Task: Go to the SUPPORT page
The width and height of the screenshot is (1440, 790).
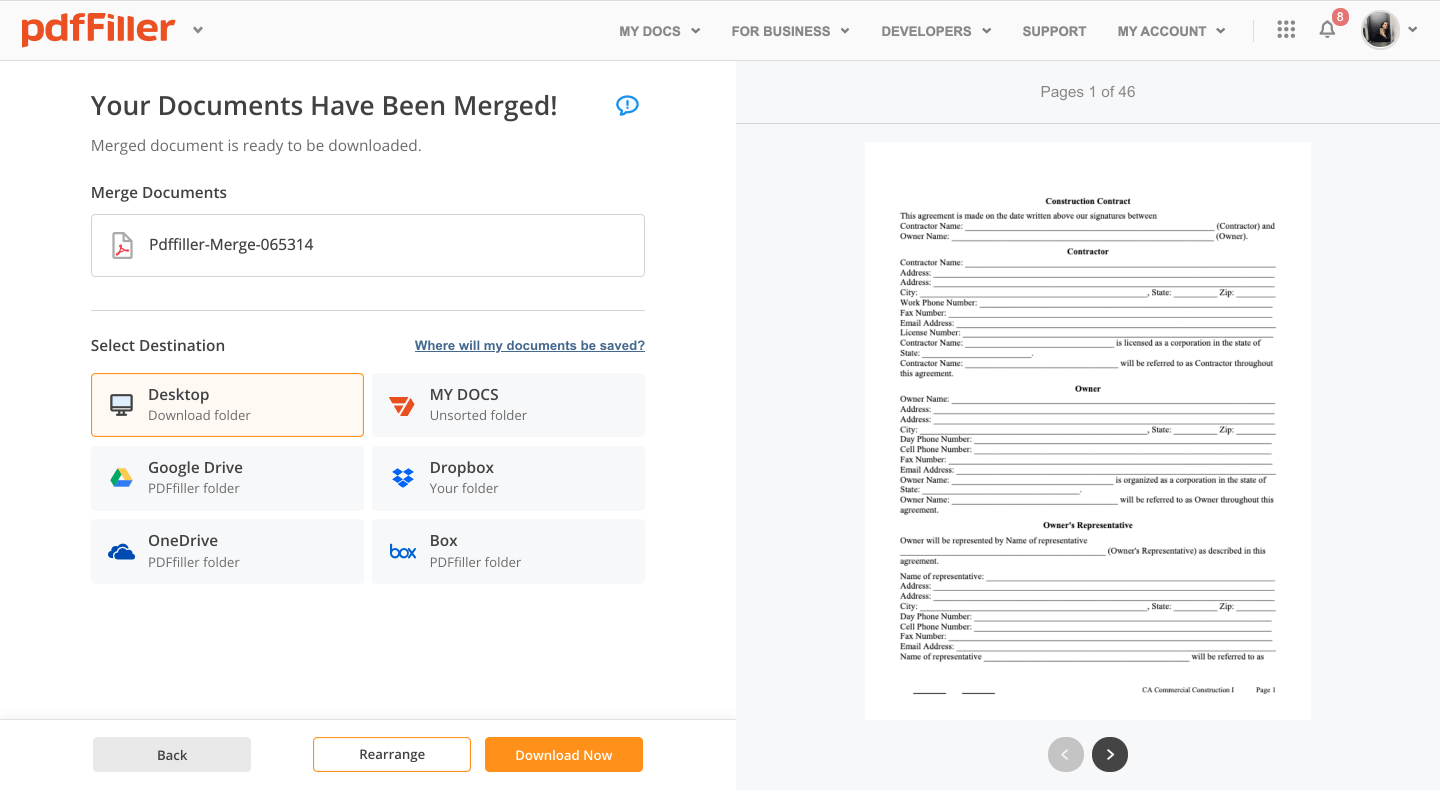Action: pyautogui.click(x=1054, y=31)
